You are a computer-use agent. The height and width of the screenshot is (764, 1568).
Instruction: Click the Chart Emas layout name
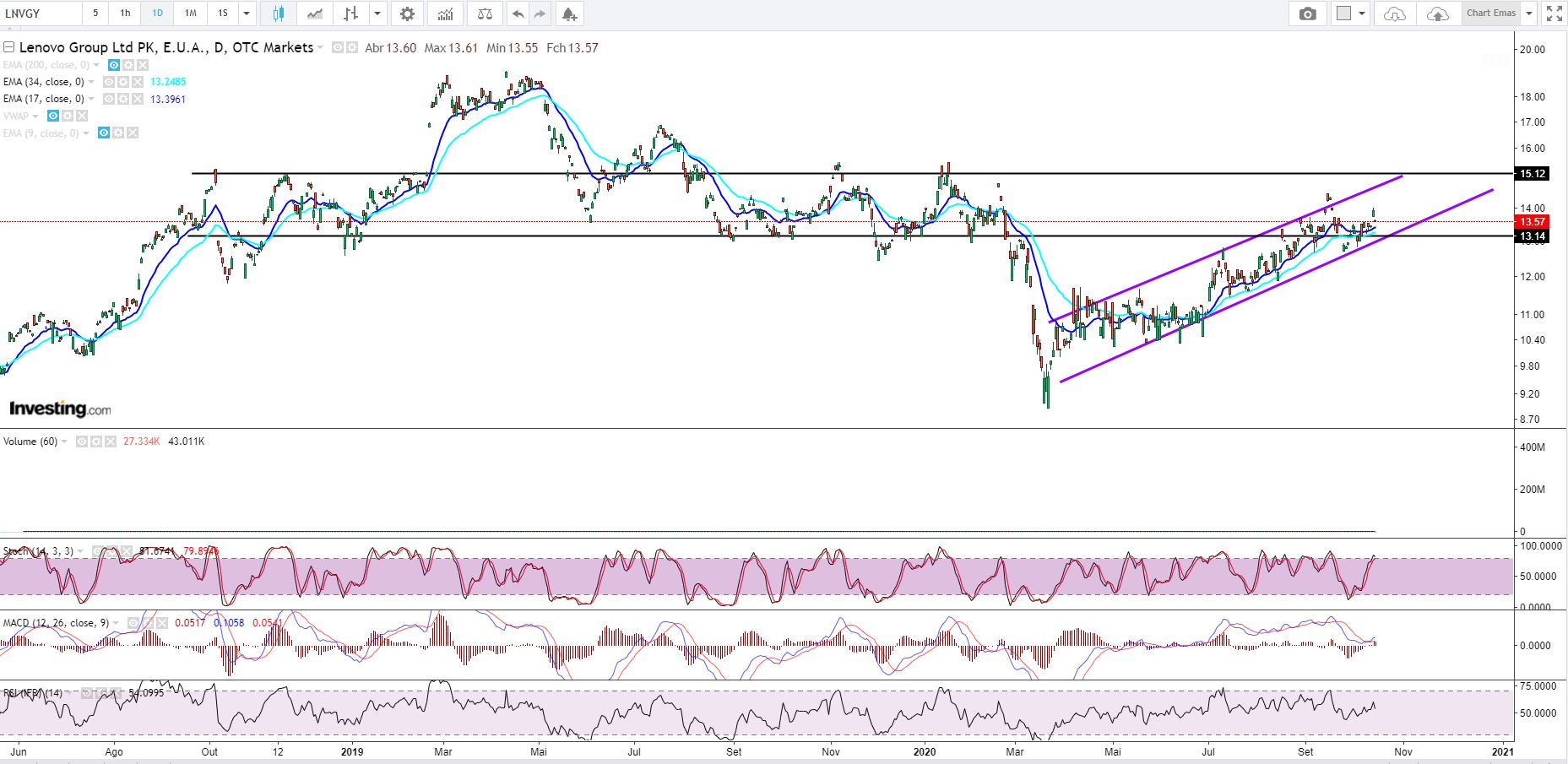[x=1491, y=14]
